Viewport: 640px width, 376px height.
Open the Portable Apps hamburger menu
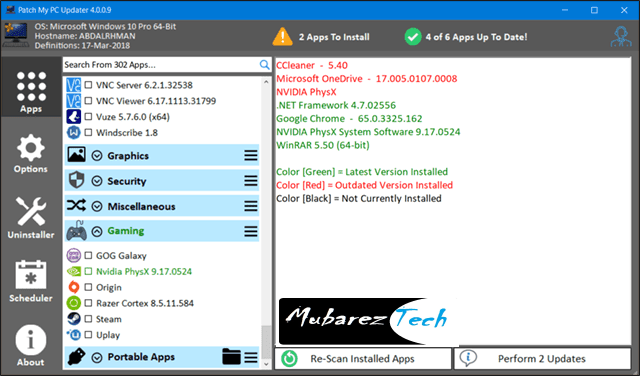click(251, 358)
